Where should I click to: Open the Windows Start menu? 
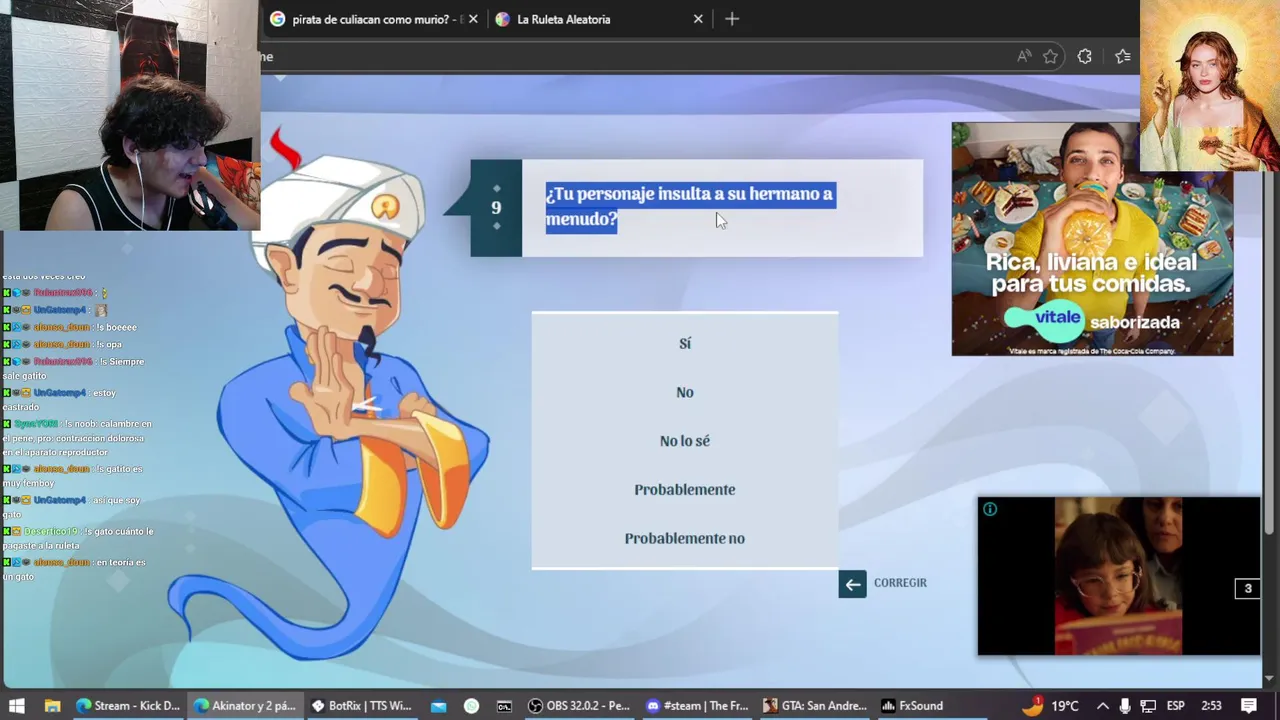(x=17, y=705)
